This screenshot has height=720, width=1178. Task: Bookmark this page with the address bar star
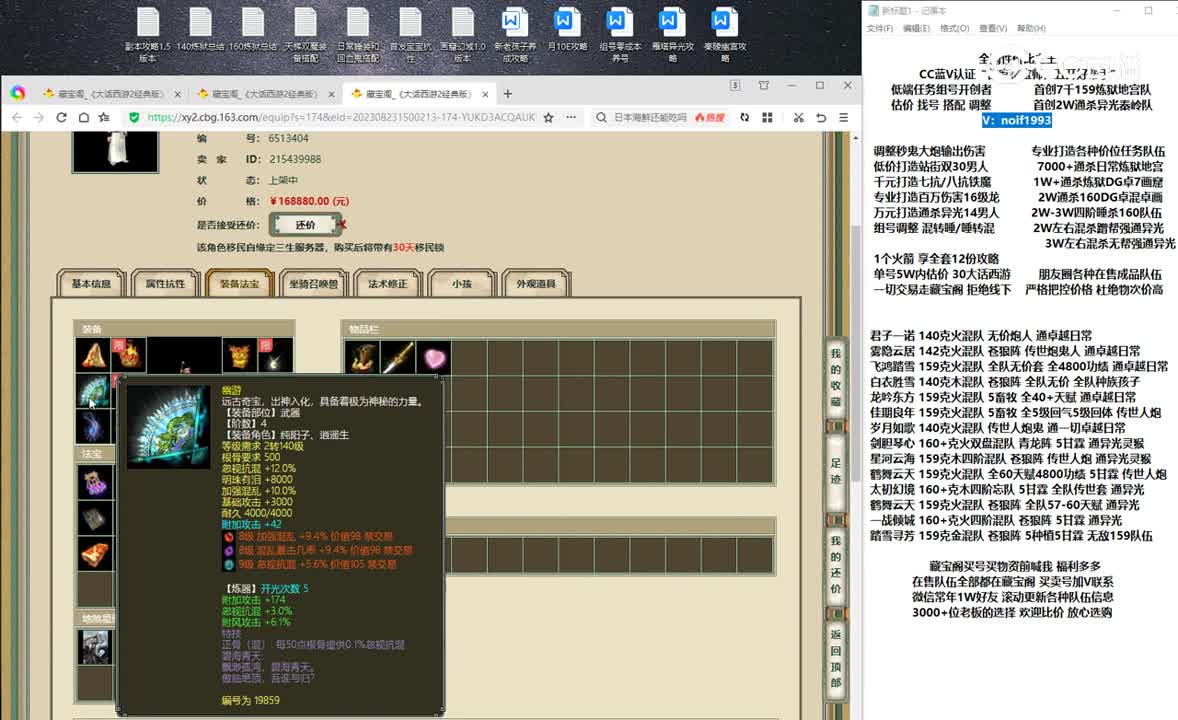(x=548, y=117)
